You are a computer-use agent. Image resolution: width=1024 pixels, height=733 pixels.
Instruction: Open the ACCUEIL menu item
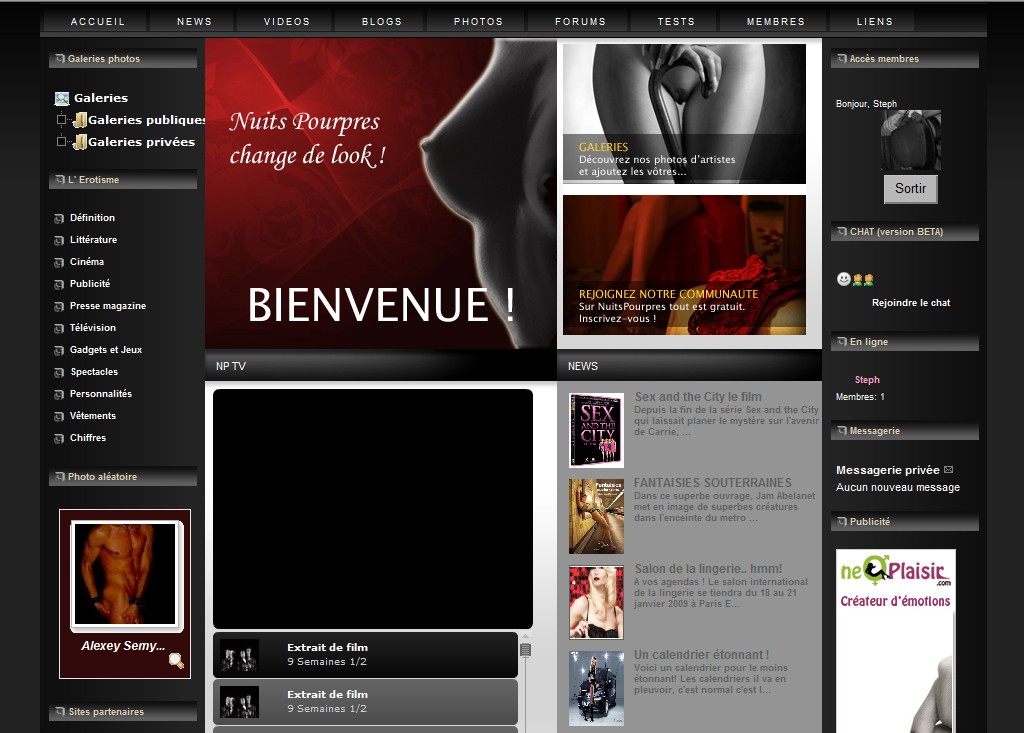pos(97,22)
